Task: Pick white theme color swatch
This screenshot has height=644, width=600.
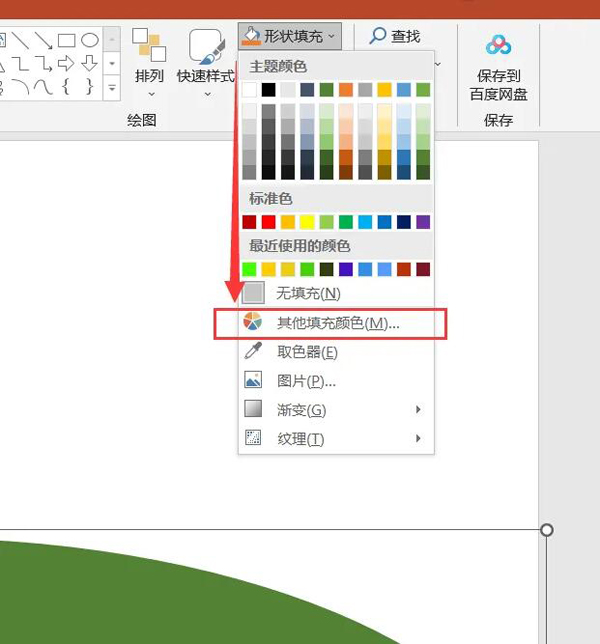Action: pyautogui.click(x=249, y=90)
